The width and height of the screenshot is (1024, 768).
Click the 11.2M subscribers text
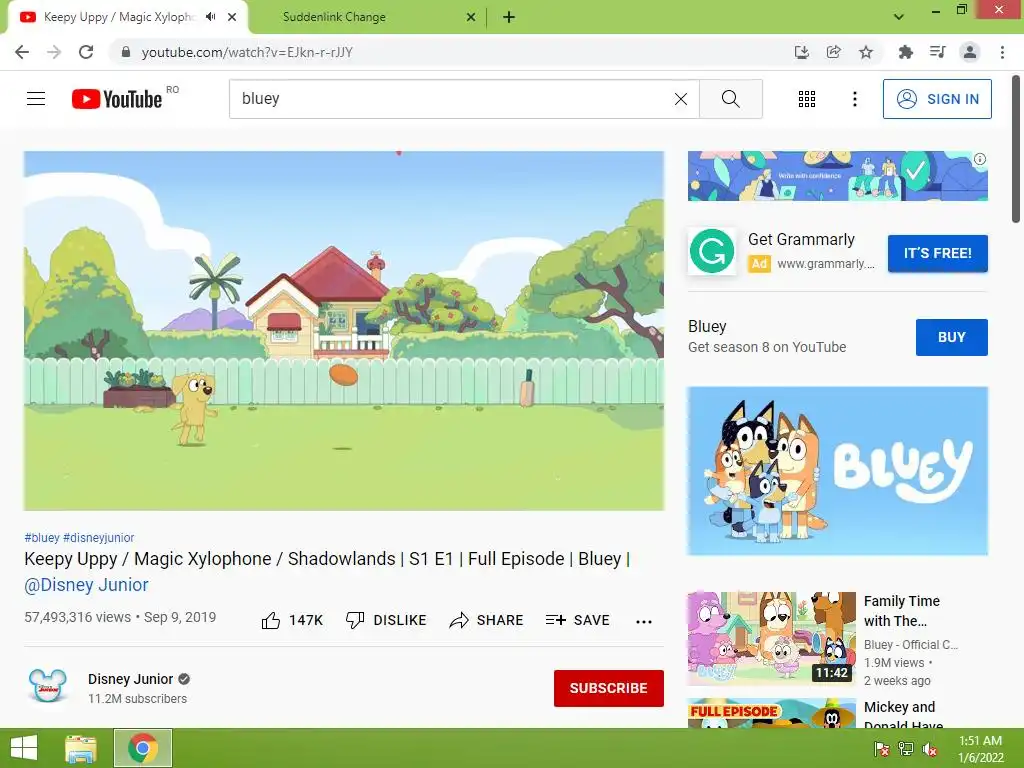[x=137, y=699]
